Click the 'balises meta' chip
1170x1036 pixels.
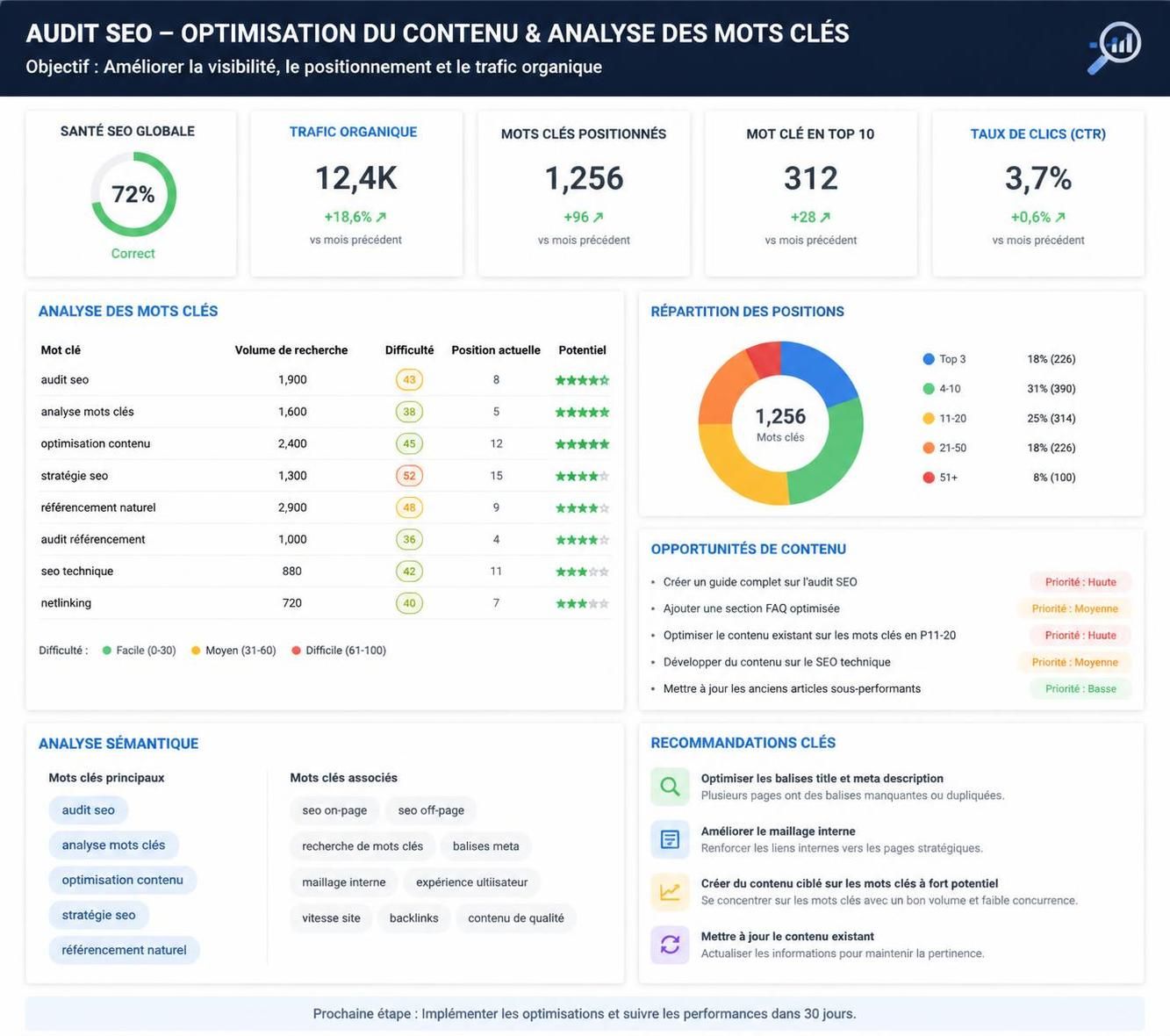(x=486, y=845)
